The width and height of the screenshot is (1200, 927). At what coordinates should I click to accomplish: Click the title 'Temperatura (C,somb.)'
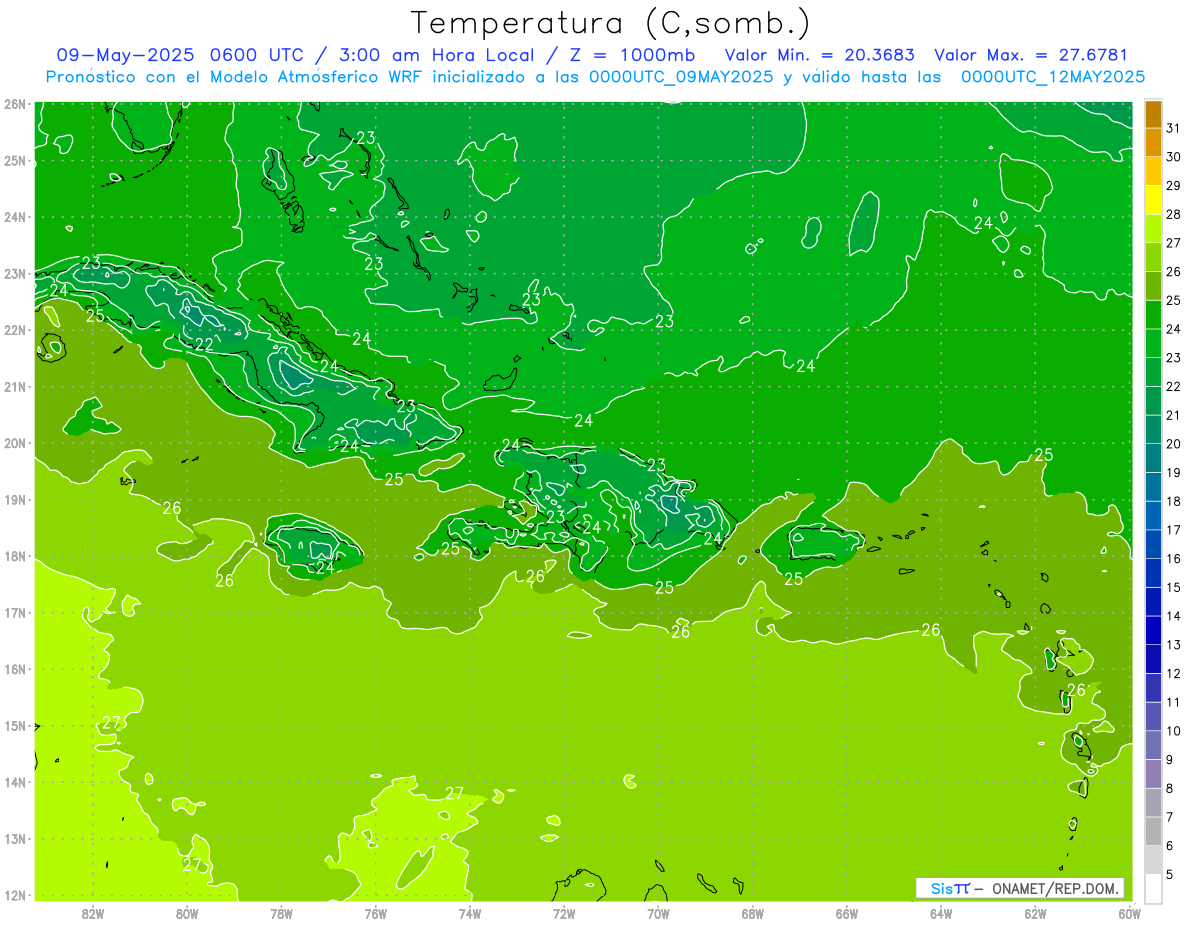[x=611, y=23]
